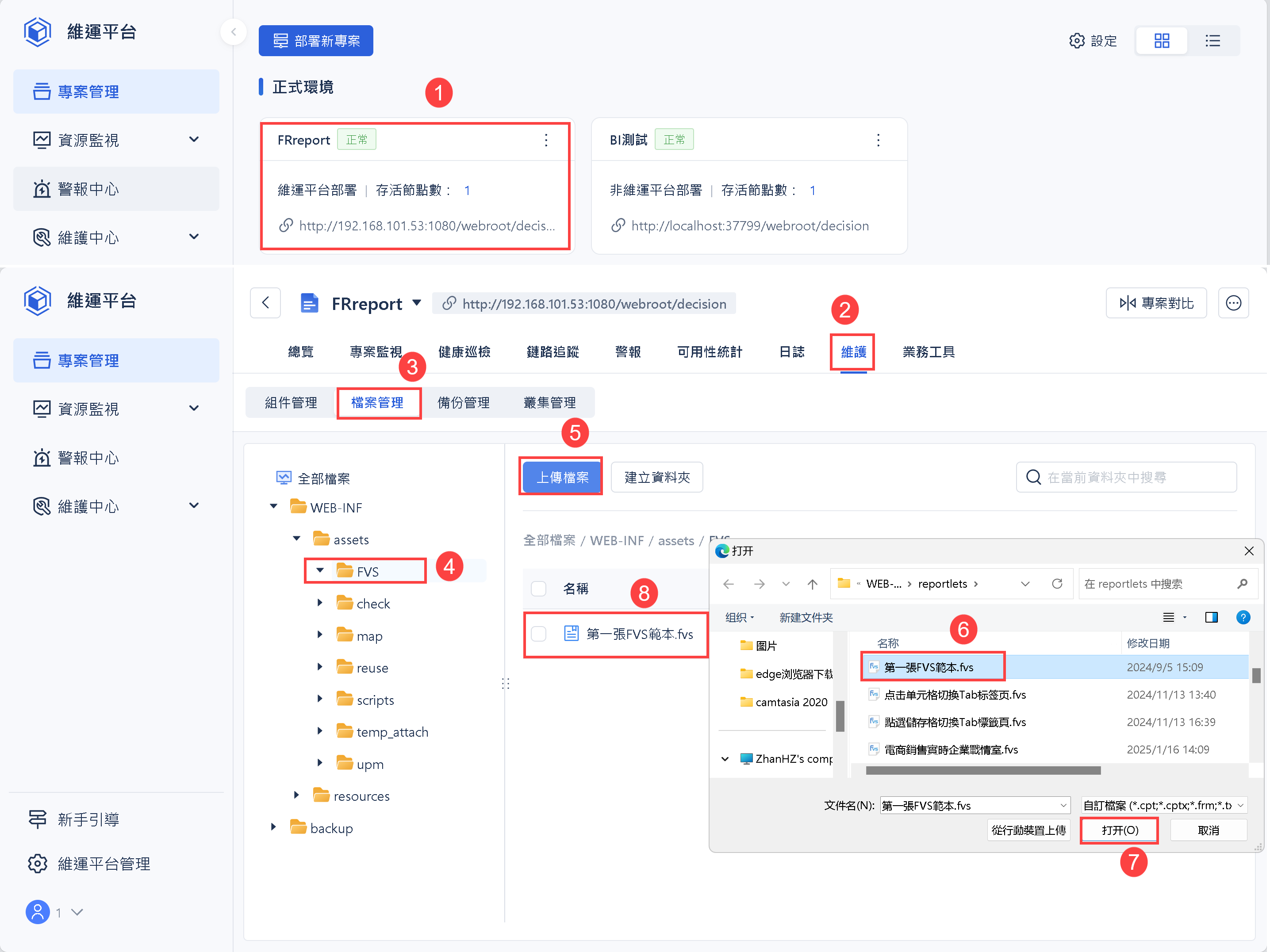Expand the check folder in tree

[x=320, y=603]
